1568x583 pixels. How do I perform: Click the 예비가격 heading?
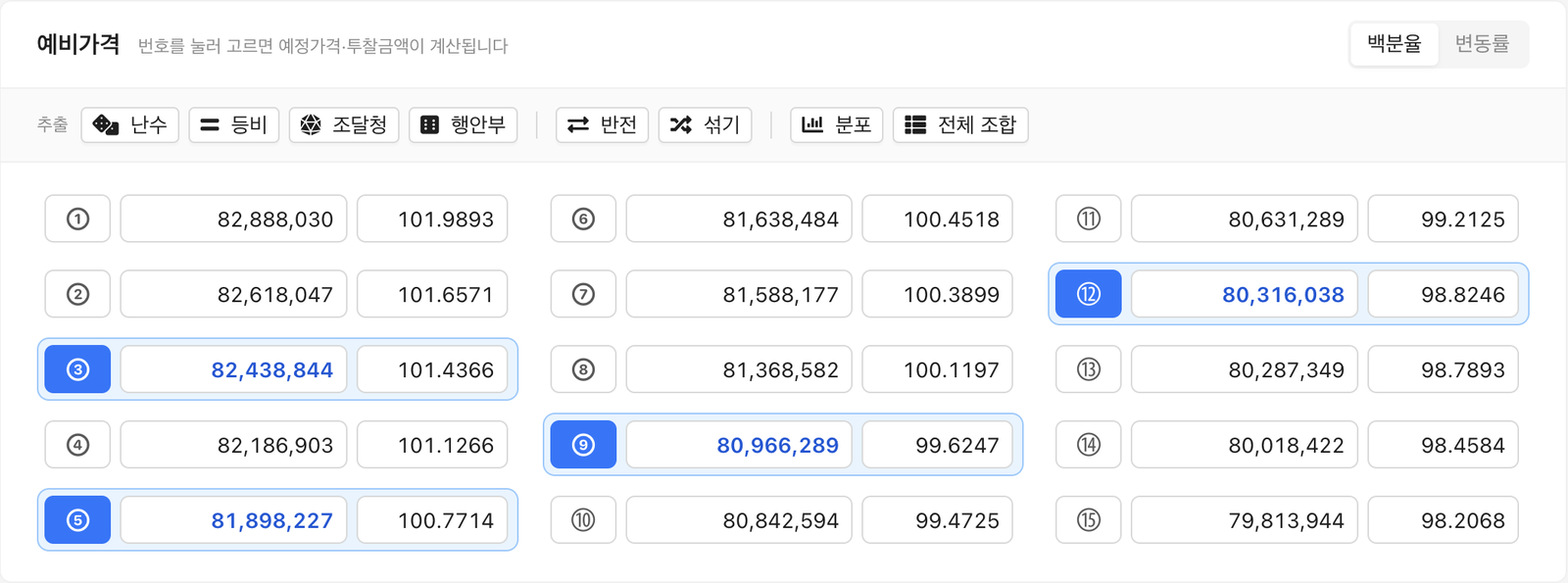click(x=78, y=44)
